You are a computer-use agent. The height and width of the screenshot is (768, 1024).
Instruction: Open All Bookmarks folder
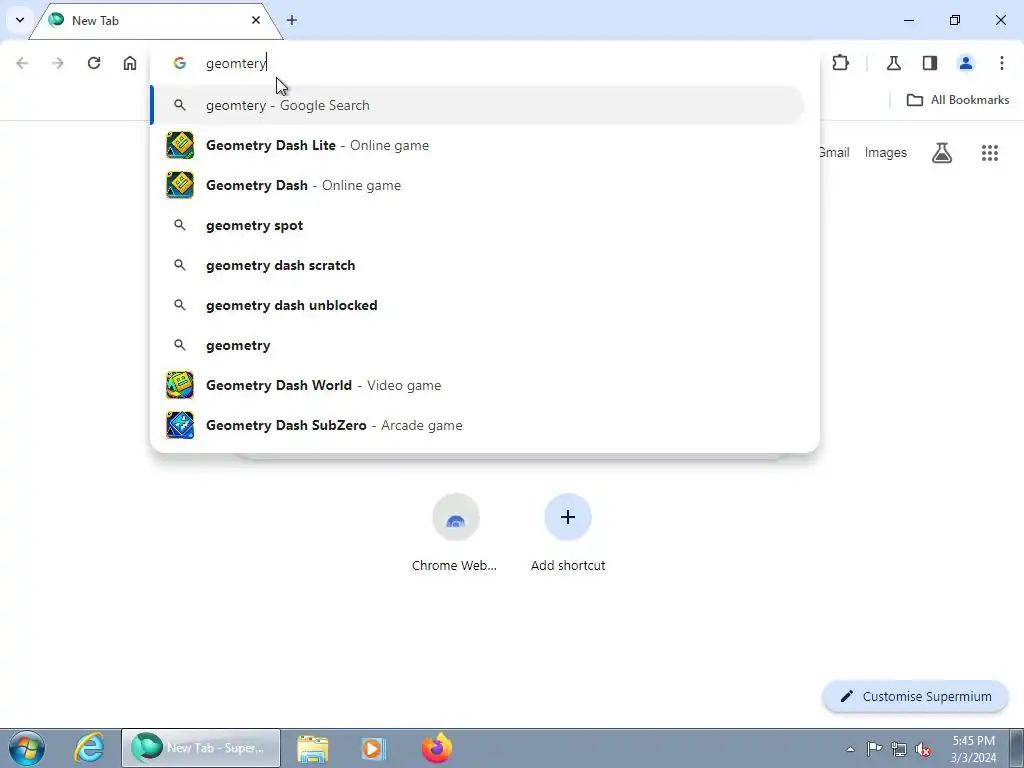click(x=958, y=100)
